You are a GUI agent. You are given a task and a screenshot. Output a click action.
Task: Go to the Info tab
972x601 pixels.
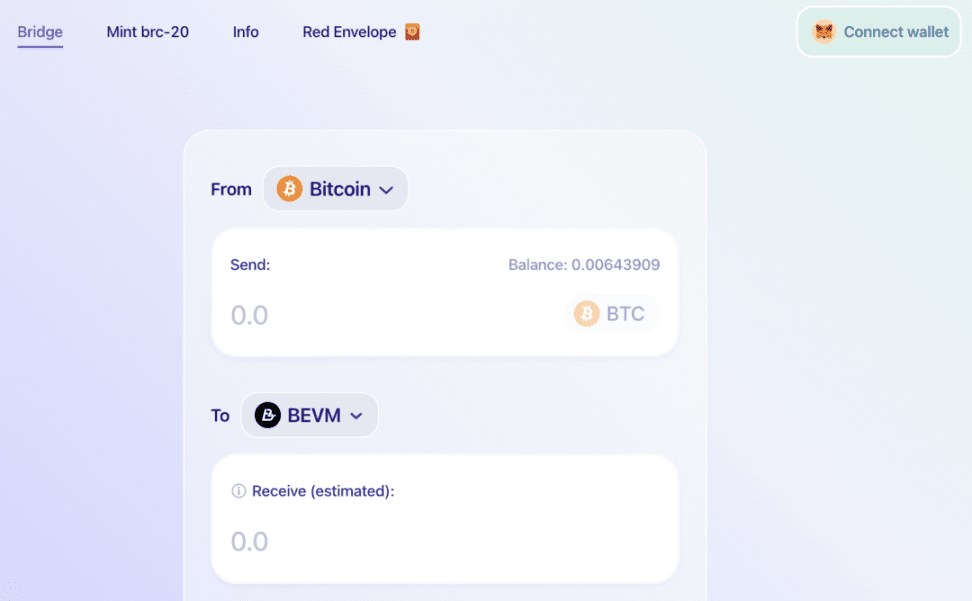pyautogui.click(x=246, y=32)
